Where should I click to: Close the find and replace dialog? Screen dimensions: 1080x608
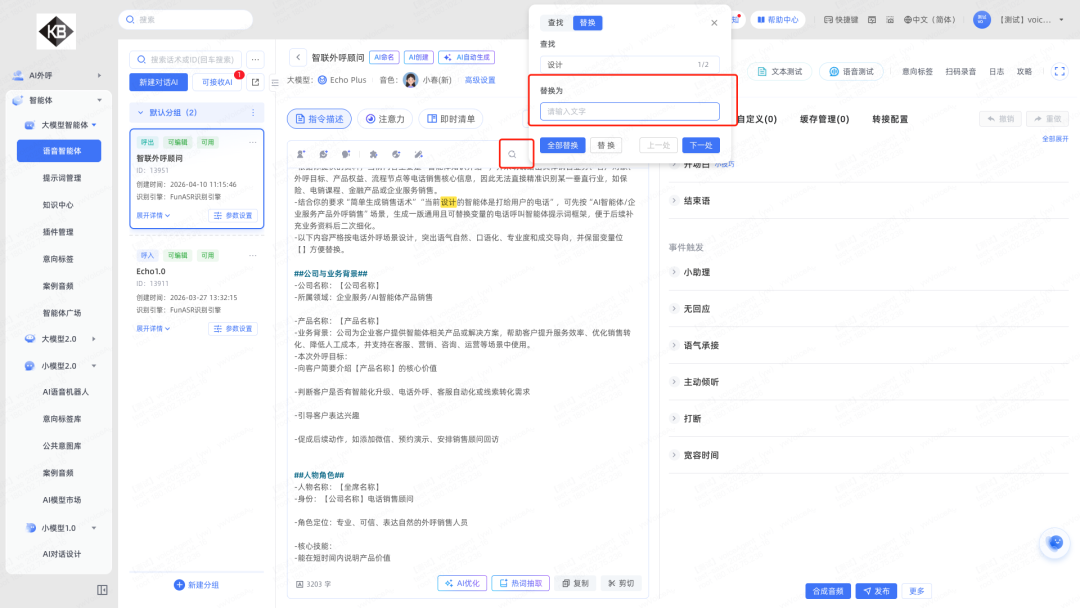pos(714,22)
